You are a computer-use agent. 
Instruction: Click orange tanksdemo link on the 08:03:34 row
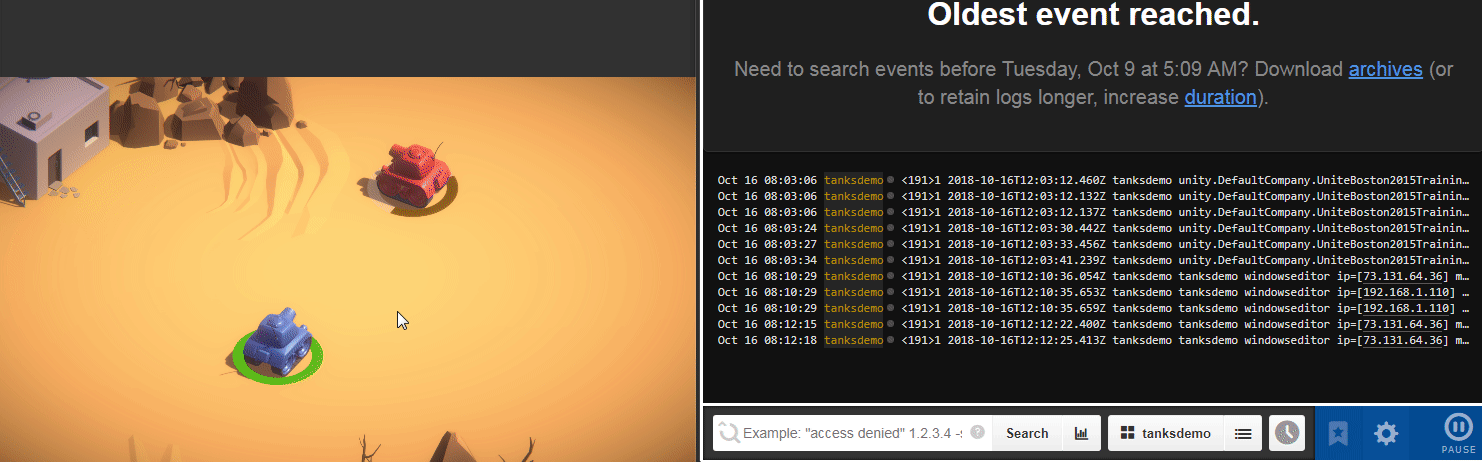(853, 260)
